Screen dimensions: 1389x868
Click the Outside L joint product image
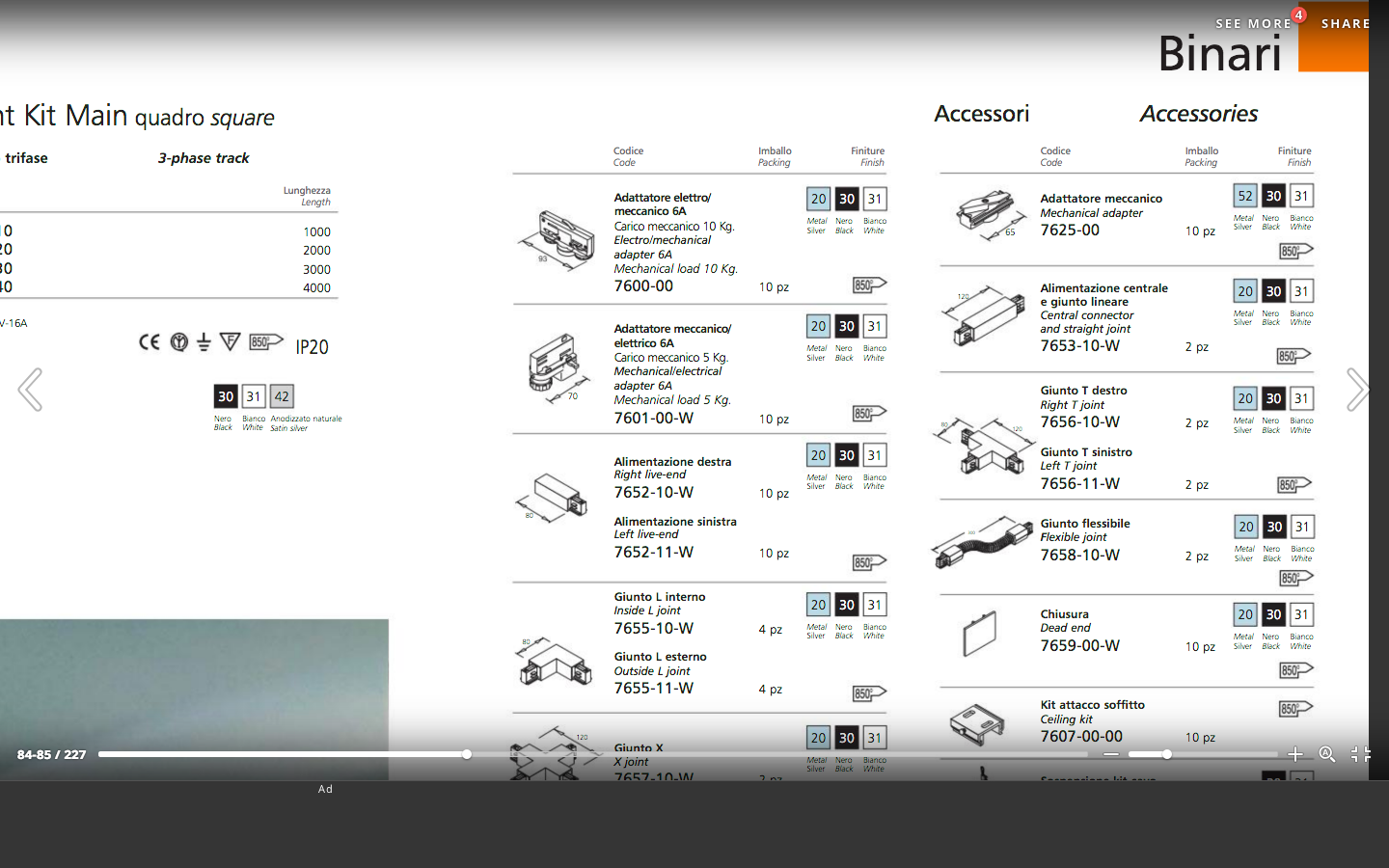tap(555, 662)
